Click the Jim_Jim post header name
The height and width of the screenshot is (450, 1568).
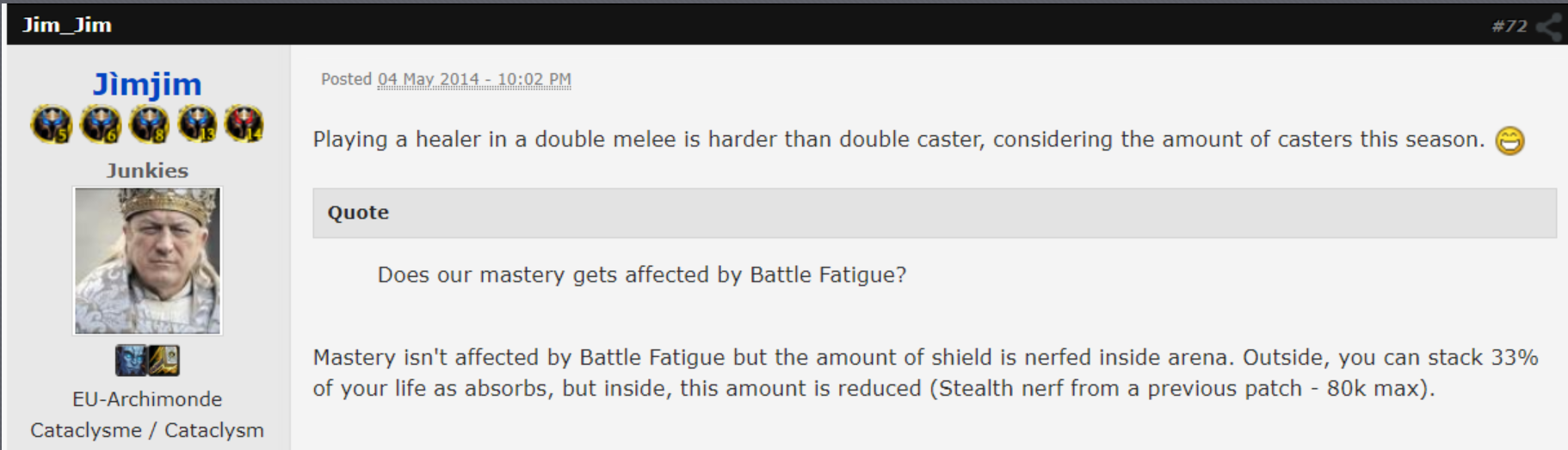(x=67, y=25)
